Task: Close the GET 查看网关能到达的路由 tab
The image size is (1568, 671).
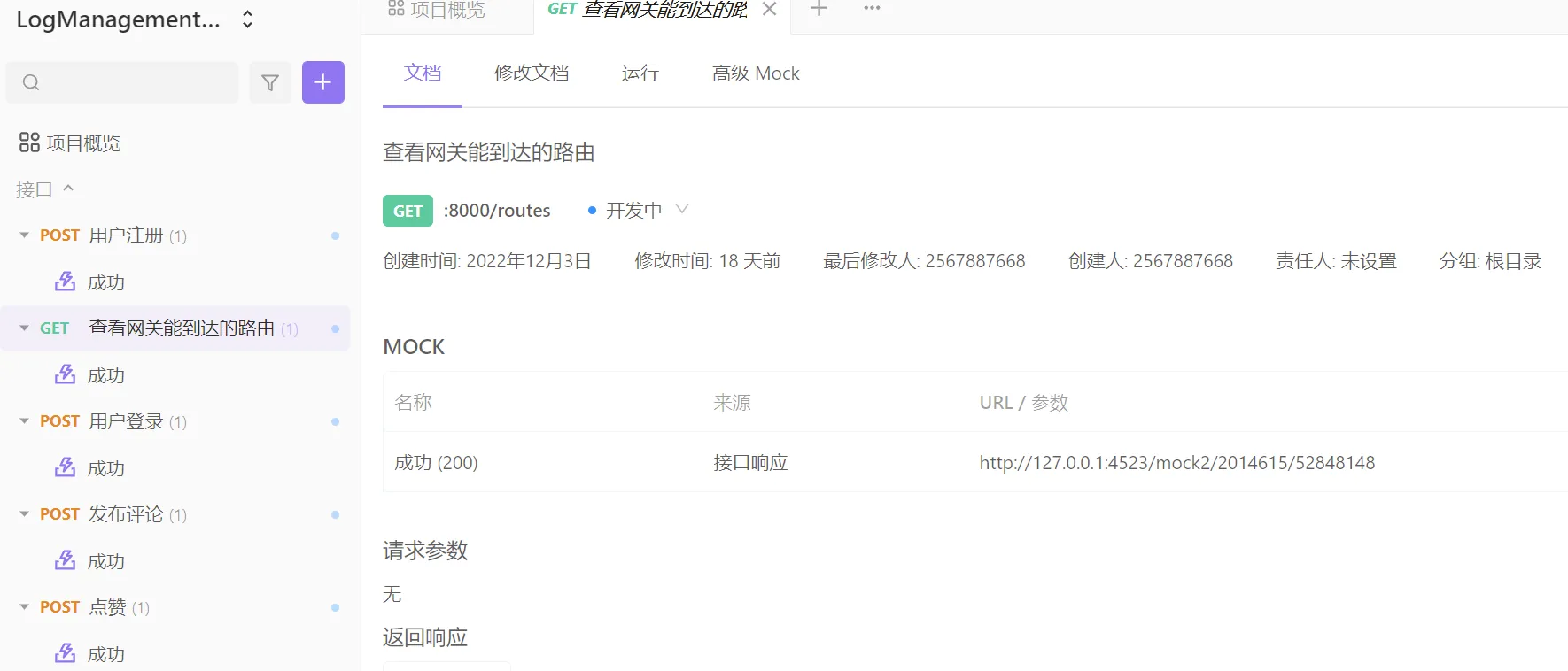Action: [x=769, y=9]
